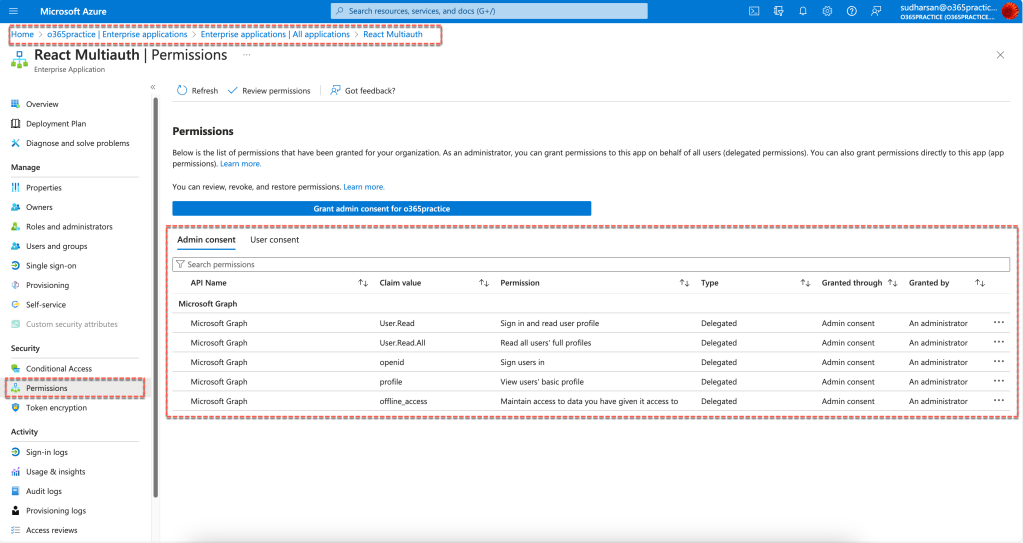Screen dimensions: 1023x543
Task: Select the Admin consent tab
Action: point(206,240)
